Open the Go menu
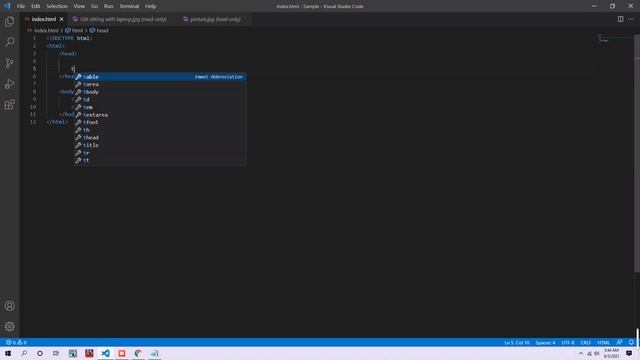Viewport: 640px width, 360px height. (x=94, y=6)
